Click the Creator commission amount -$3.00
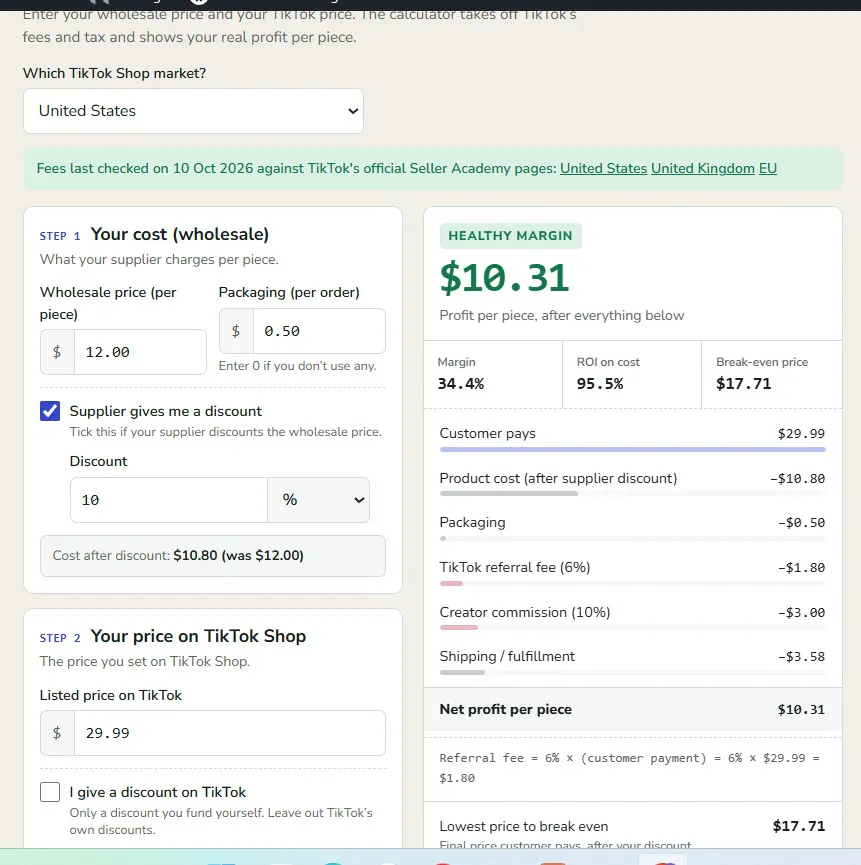861x865 pixels. (x=801, y=613)
